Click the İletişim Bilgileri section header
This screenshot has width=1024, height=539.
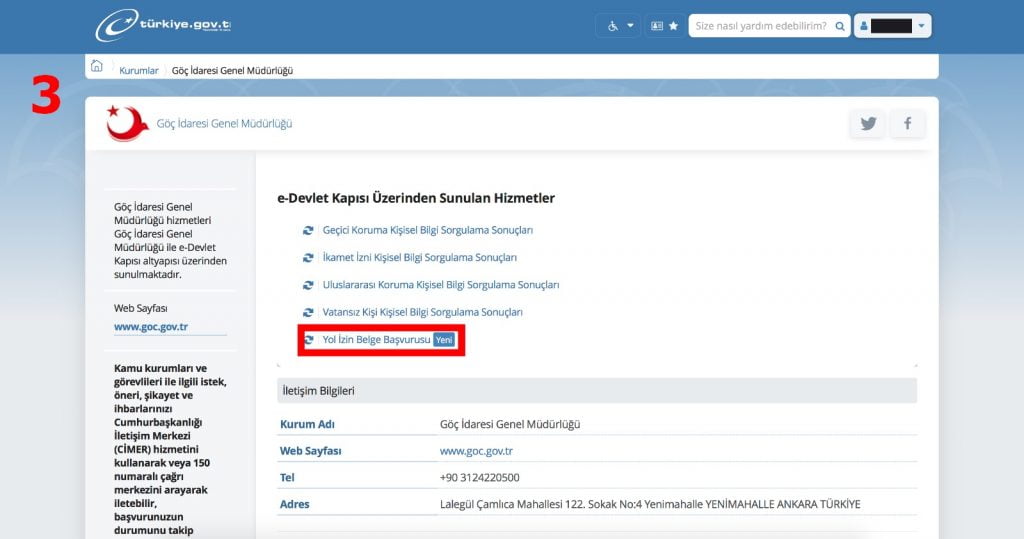[597, 391]
